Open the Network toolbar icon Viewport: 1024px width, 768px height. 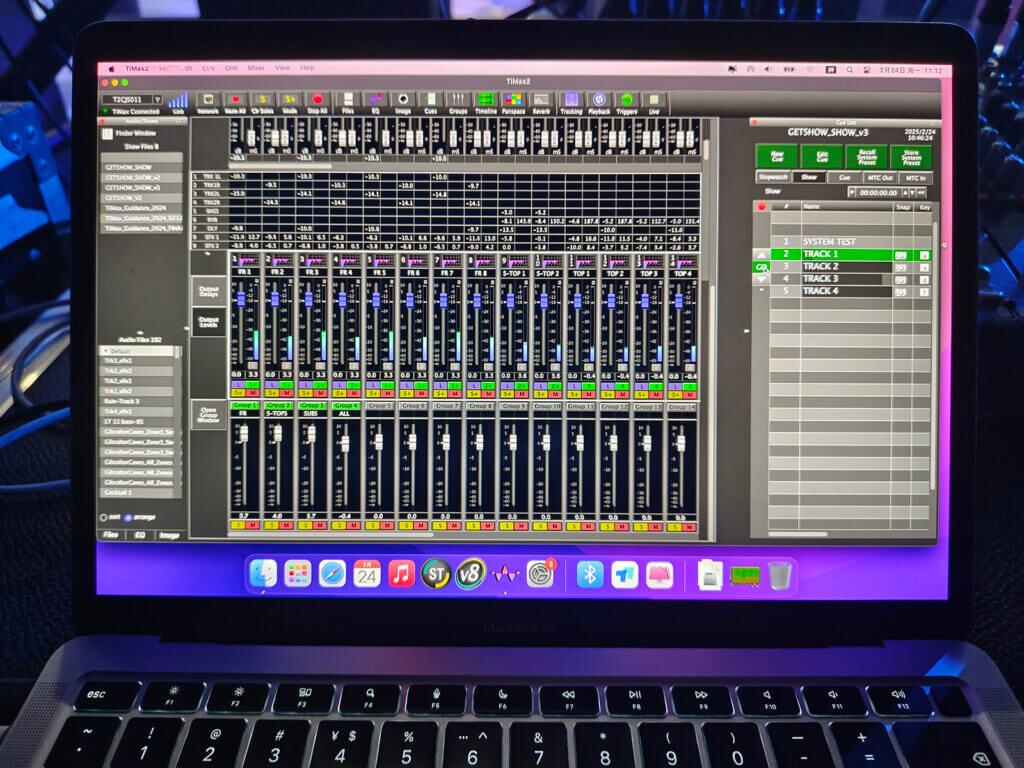[x=208, y=100]
